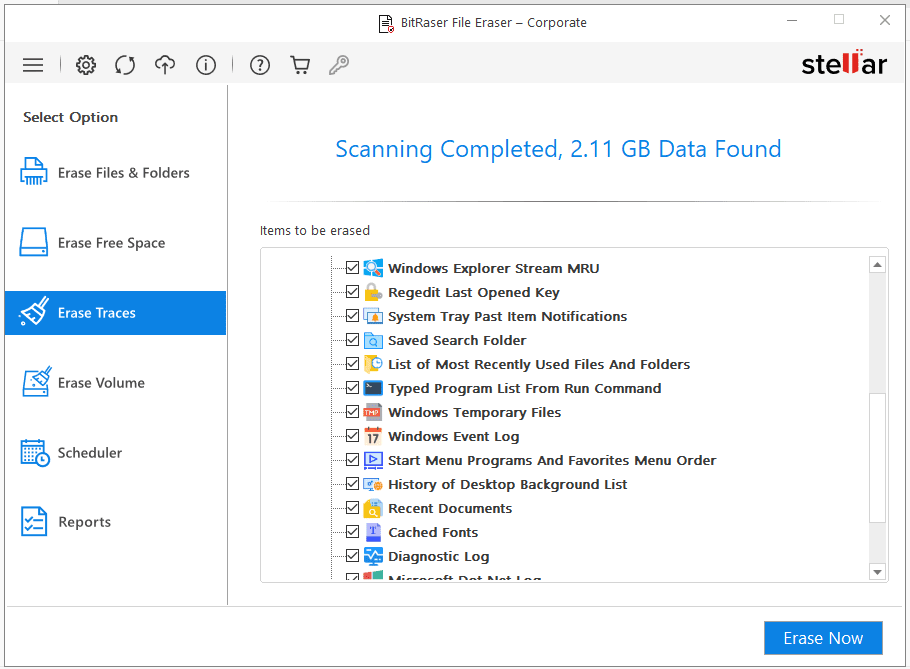Screen dimensions: 910x669
Task: Uncheck the Windows Event Log item
Action: click(353, 436)
